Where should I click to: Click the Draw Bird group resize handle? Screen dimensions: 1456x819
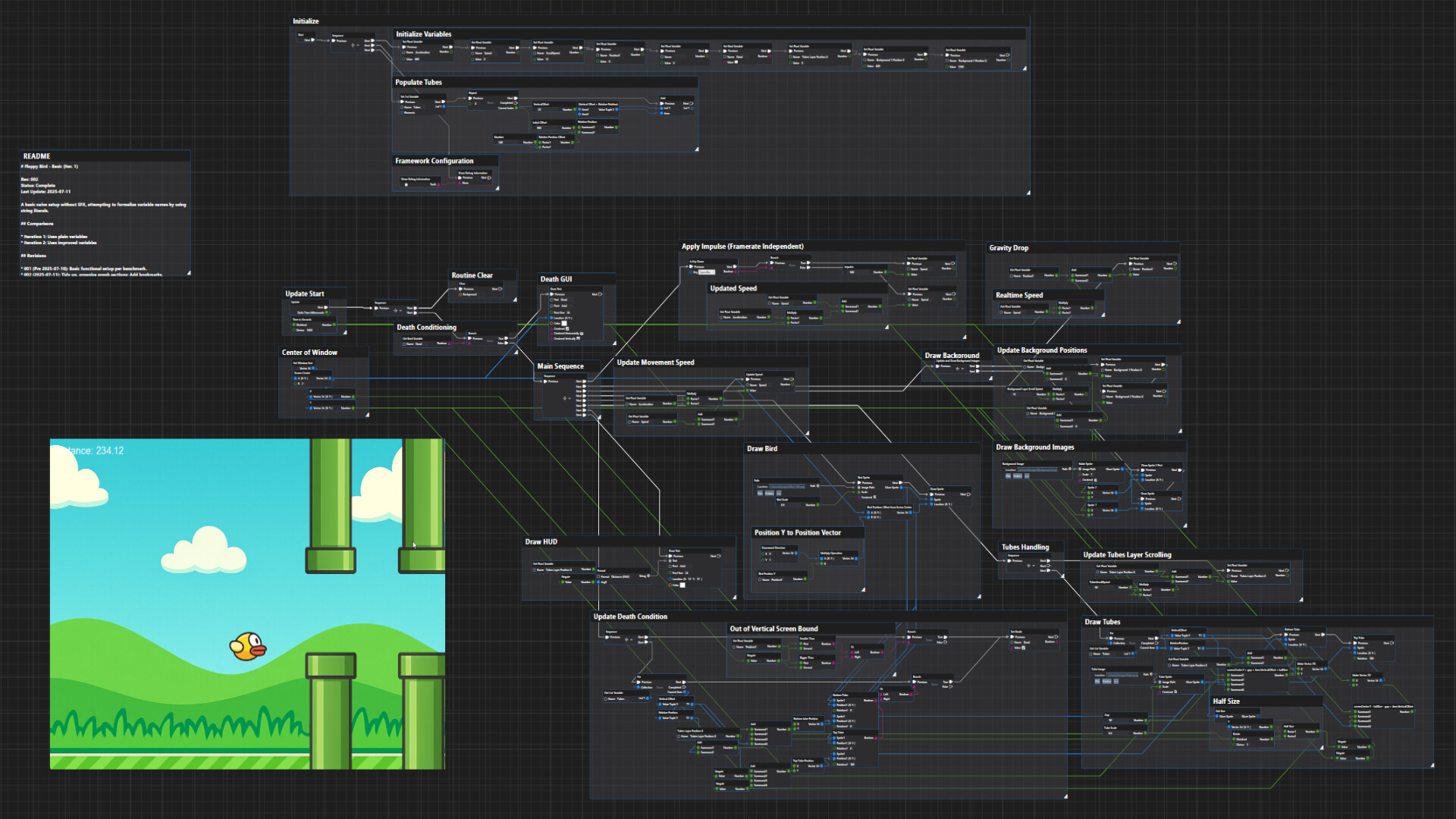click(x=978, y=597)
